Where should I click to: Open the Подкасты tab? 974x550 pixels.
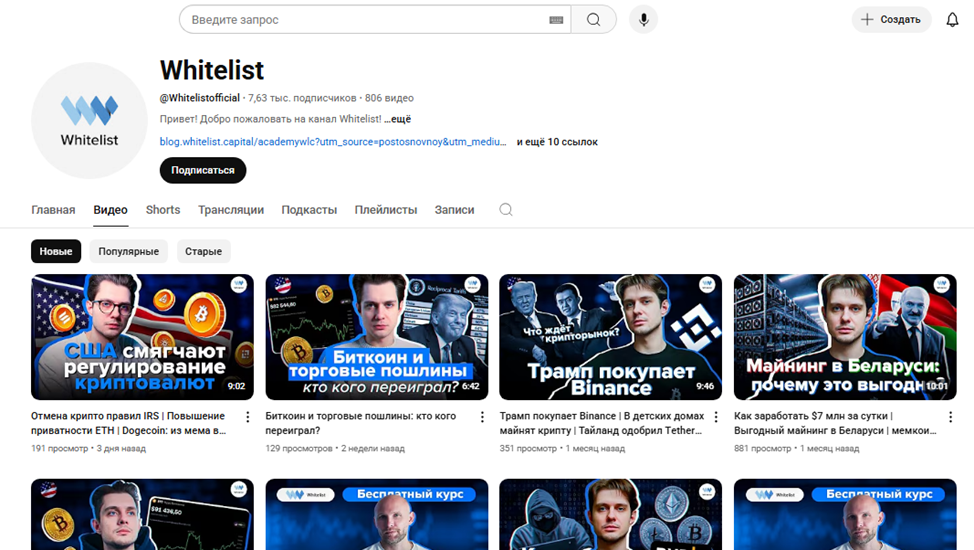(309, 210)
